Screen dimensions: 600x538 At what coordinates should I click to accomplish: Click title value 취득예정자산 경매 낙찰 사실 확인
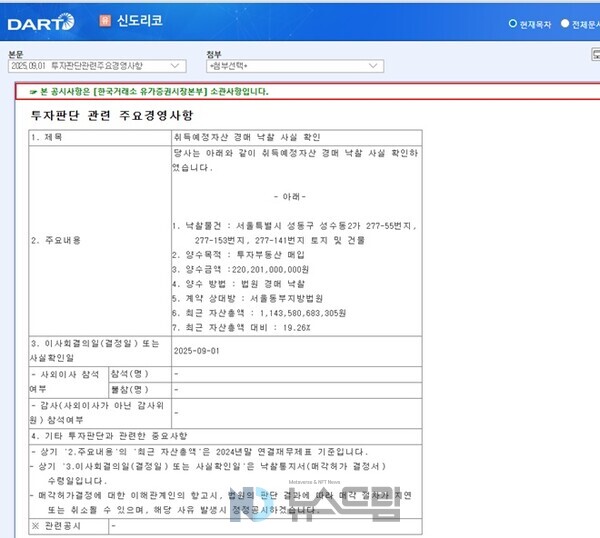pos(247,137)
